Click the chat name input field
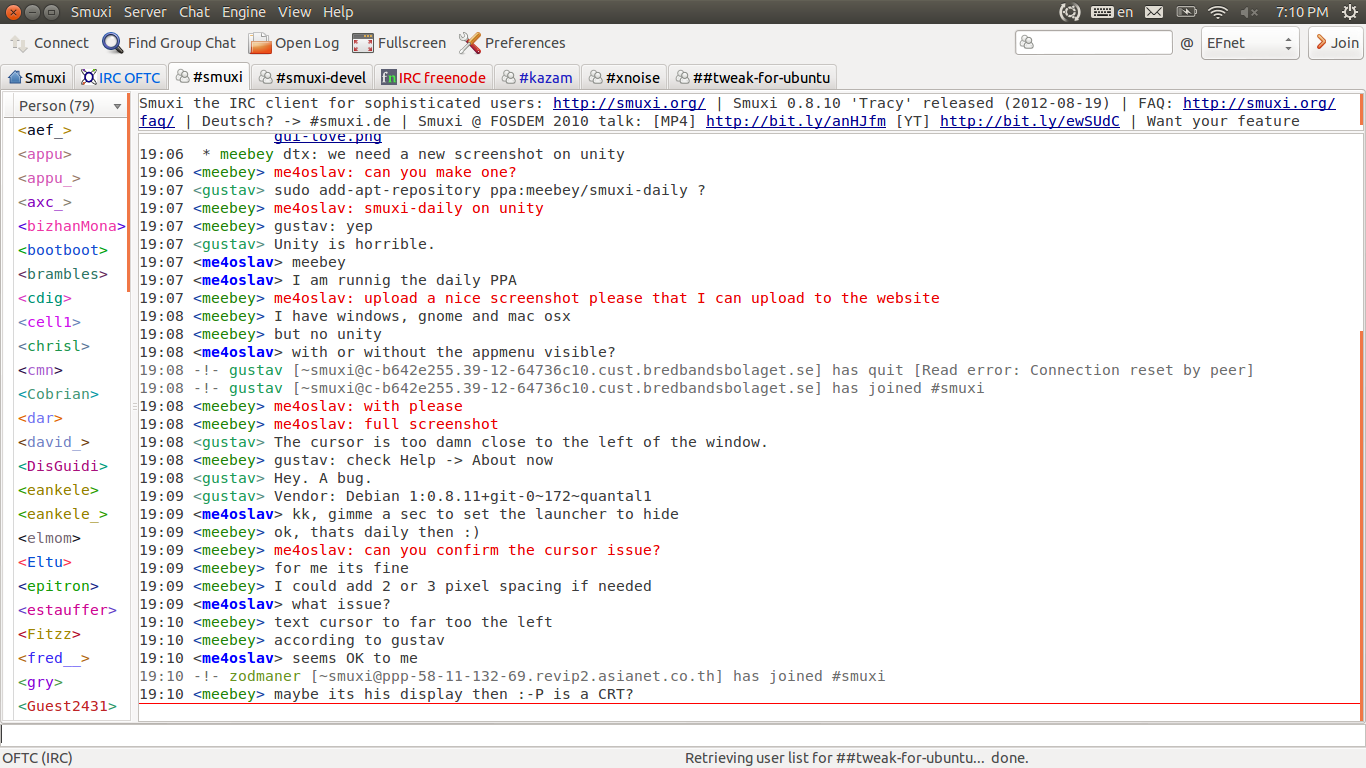The width and height of the screenshot is (1366, 768). 1093,43
